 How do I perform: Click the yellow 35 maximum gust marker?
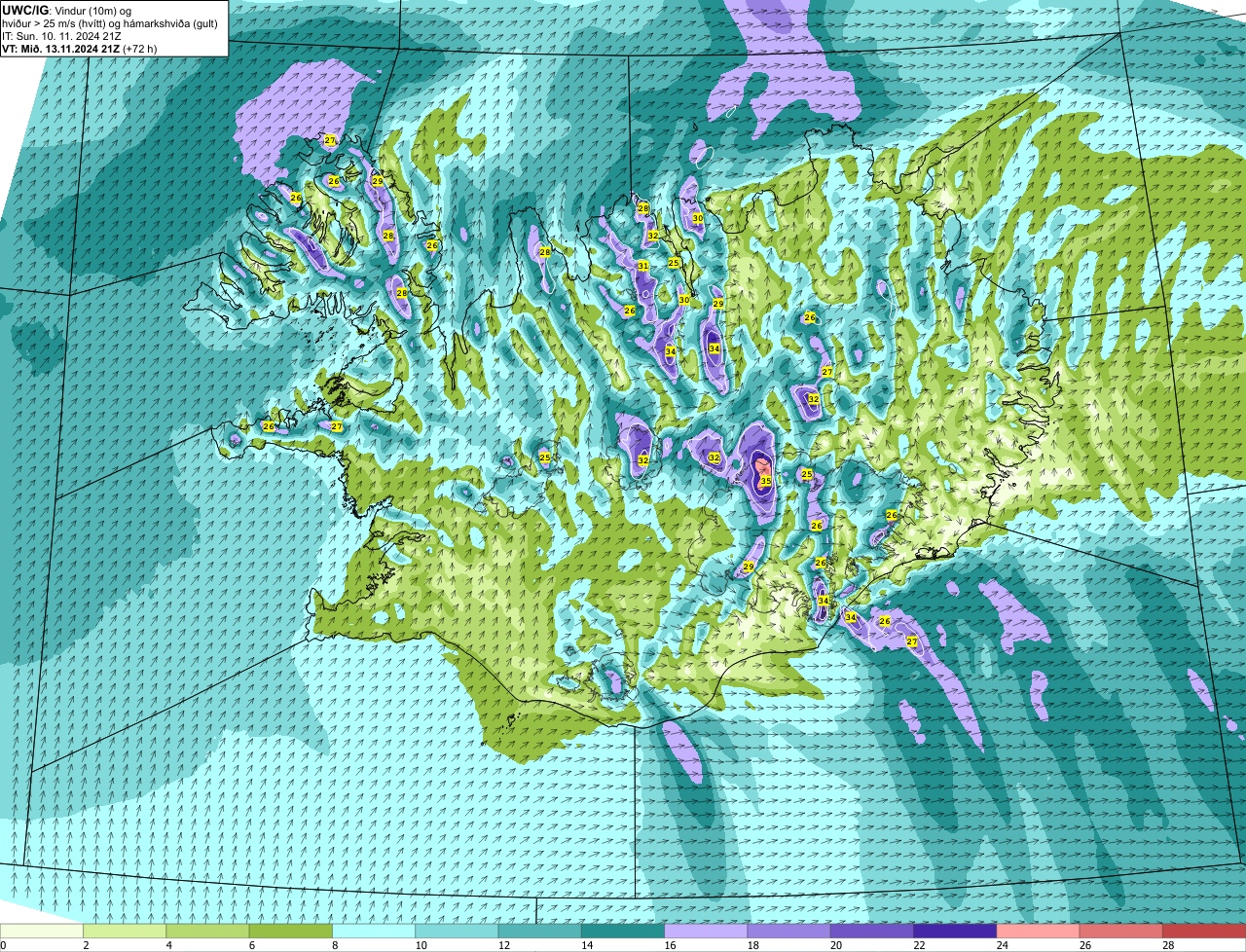coord(766,481)
